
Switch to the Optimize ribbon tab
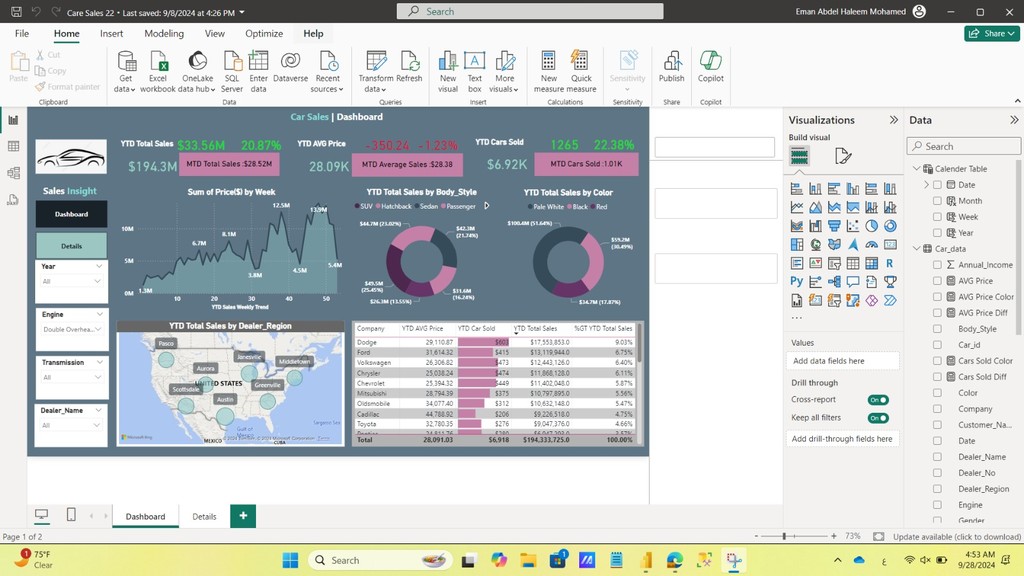[x=264, y=33]
